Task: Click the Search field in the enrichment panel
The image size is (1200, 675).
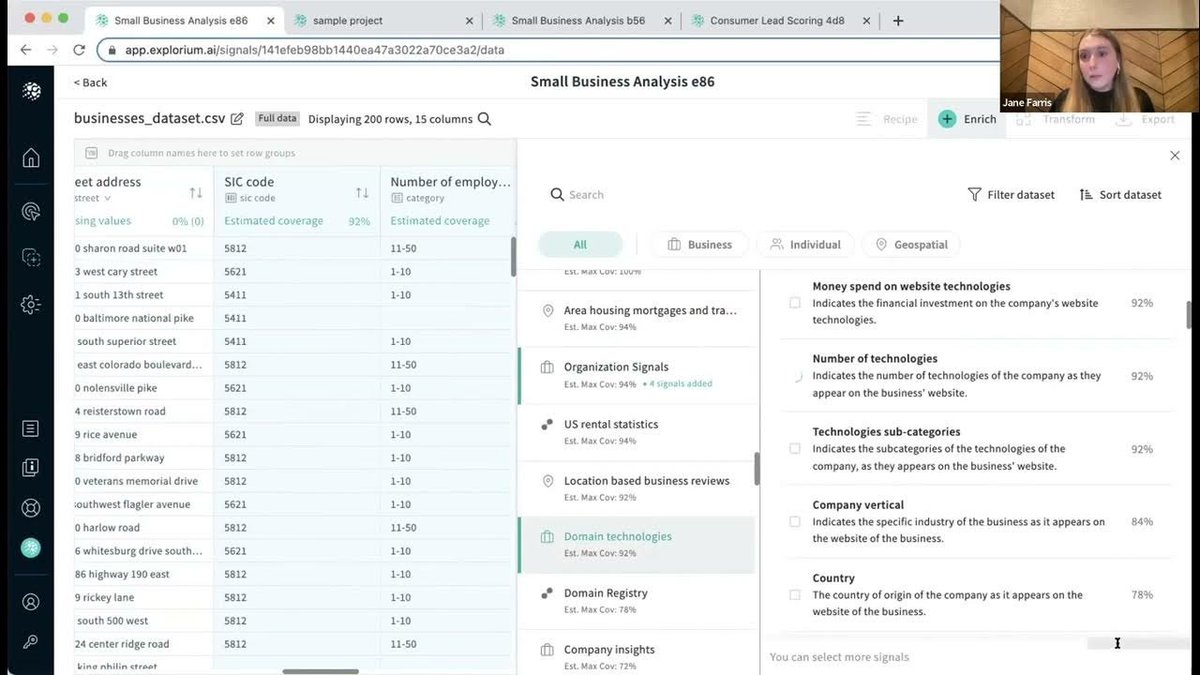Action: [x=600, y=194]
